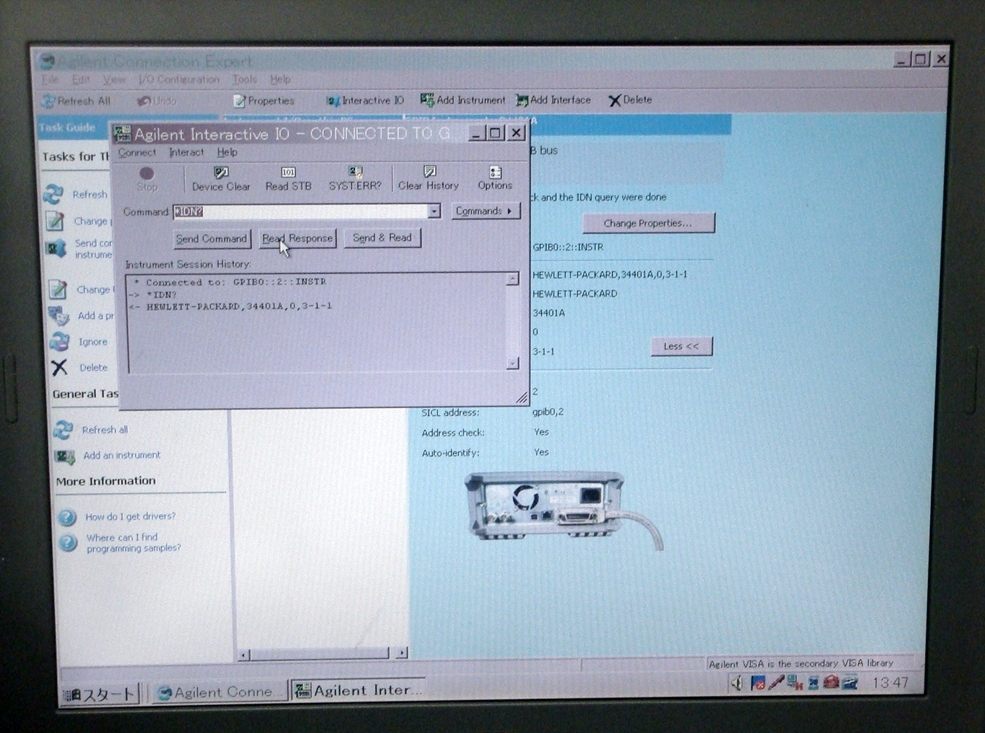Open Options in the Interactive IO toolbar
Image resolution: width=985 pixels, height=733 pixels.
pyautogui.click(x=495, y=178)
